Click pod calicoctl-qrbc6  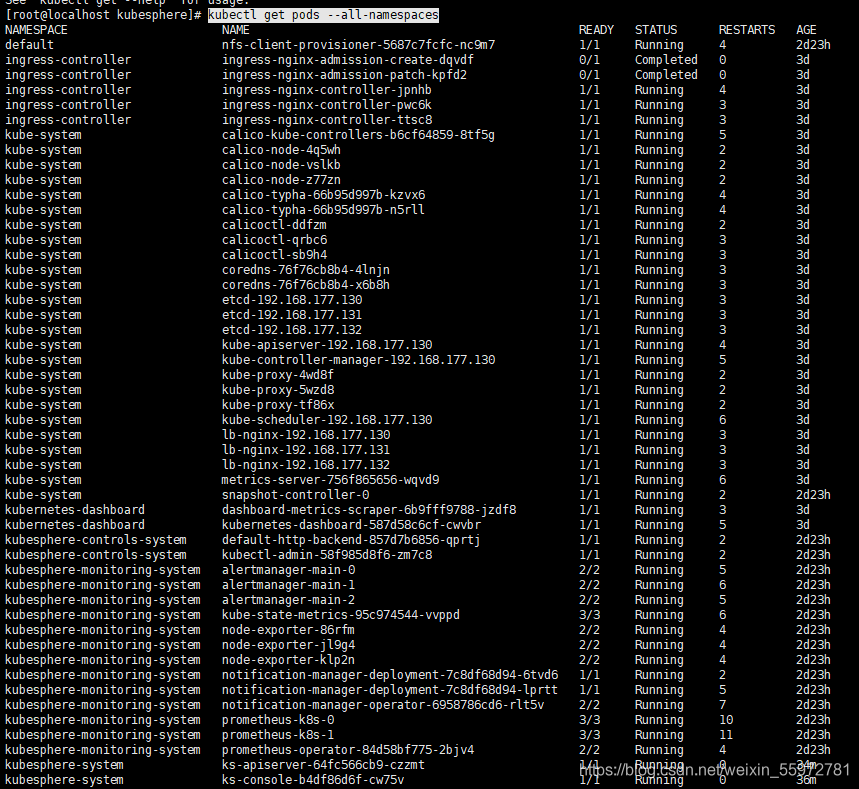point(274,240)
